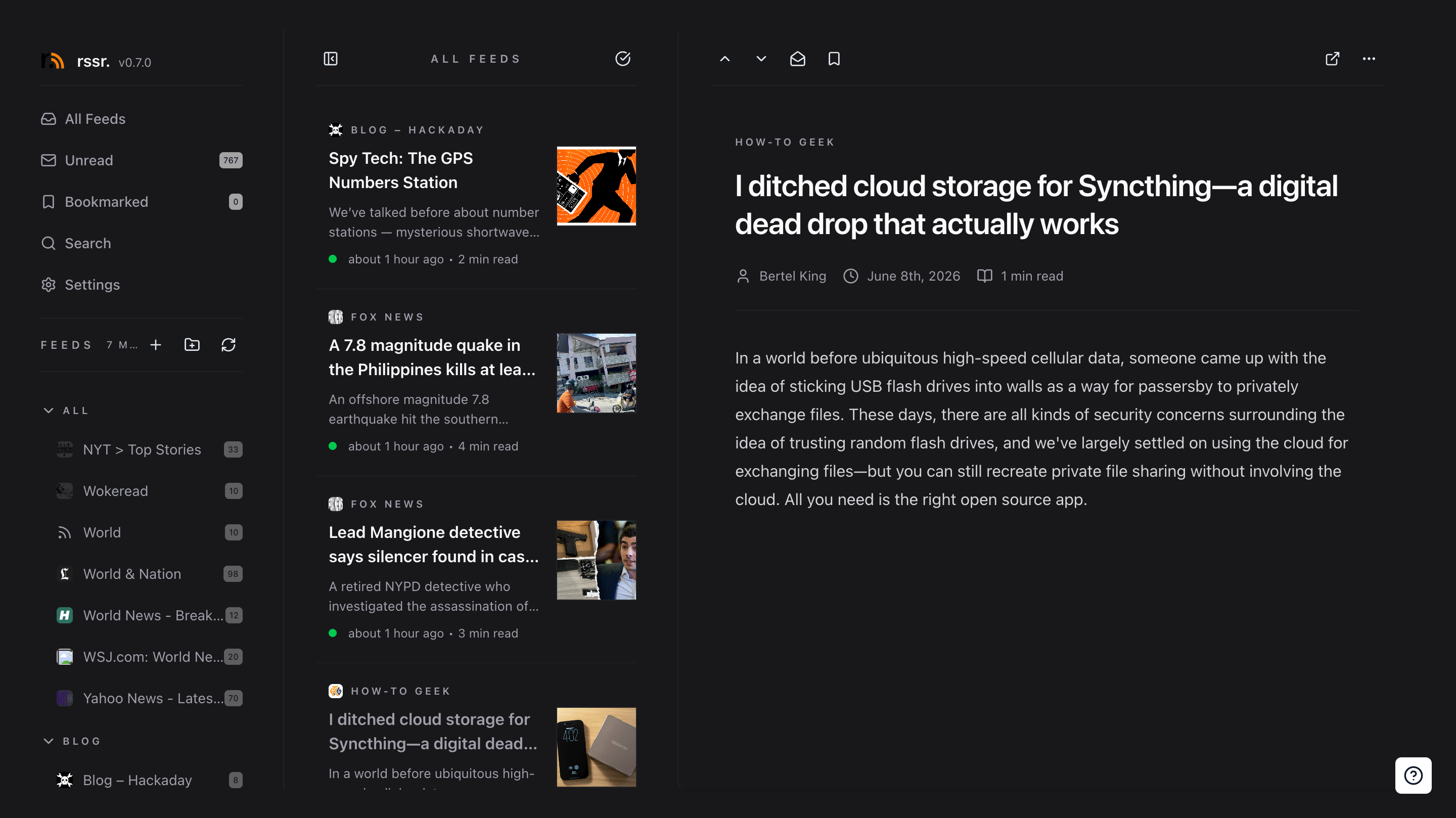1456x818 pixels.
Task: Toggle read status envelope icon
Action: pos(798,59)
